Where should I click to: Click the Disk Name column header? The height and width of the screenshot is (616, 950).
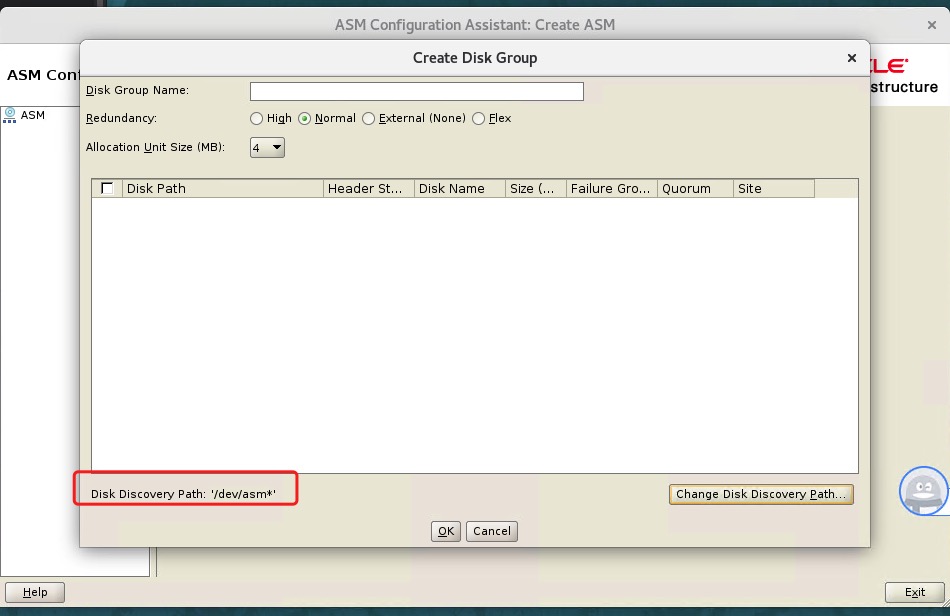460,188
